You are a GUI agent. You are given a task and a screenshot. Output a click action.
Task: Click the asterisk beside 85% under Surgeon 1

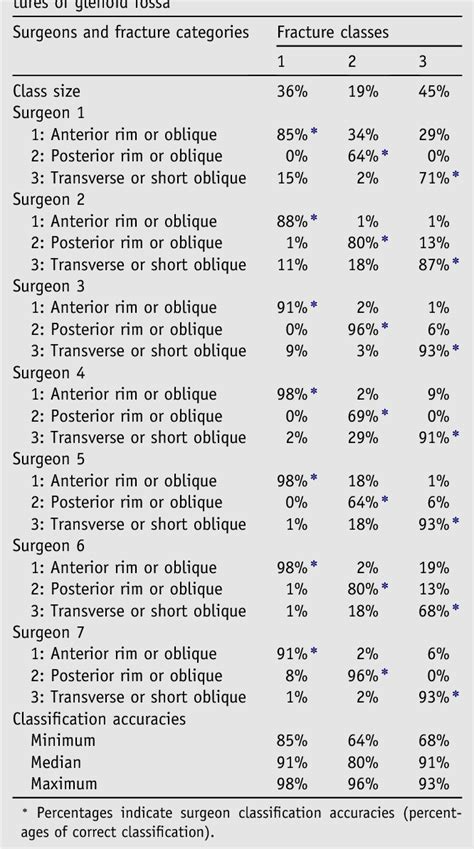coord(314,132)
